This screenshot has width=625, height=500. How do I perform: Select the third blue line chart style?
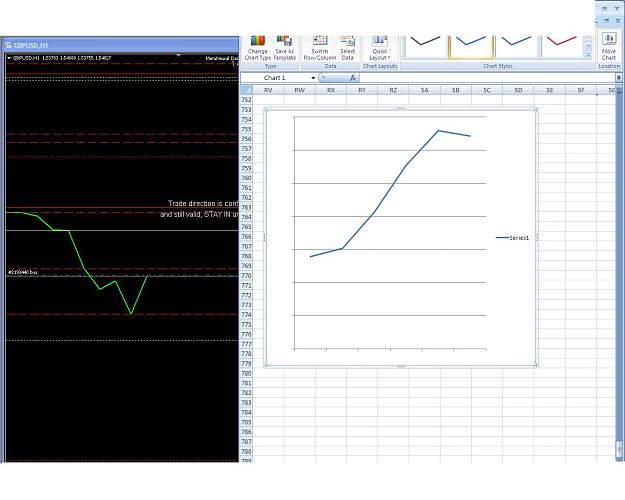point(516,46)
